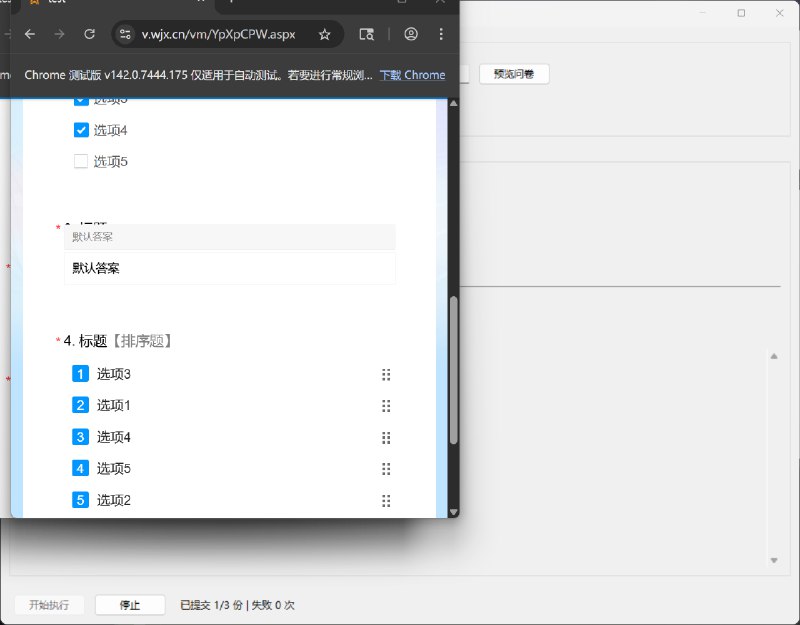Click the address bar URL
This screenshot has height=625, width=800.
[218, 34]
